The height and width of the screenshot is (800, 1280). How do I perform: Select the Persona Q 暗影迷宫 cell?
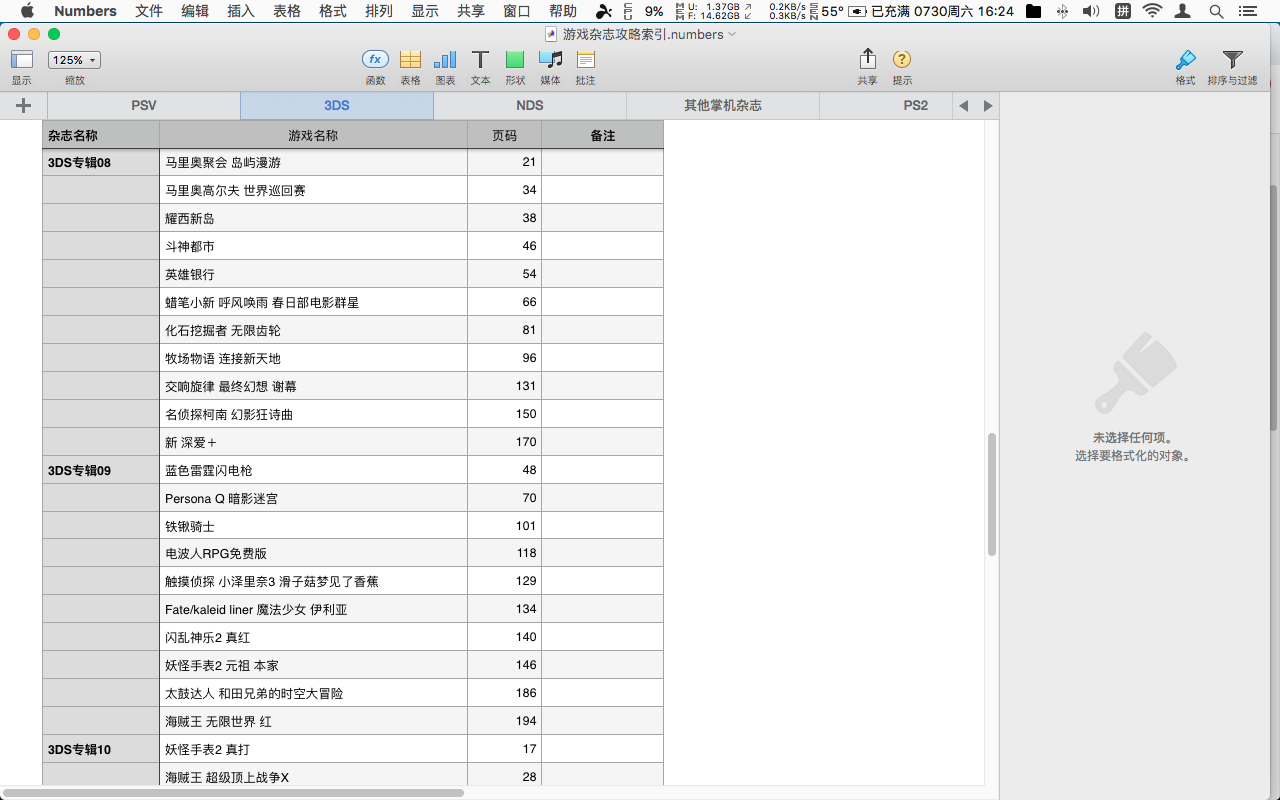click(x=313, y=498)
